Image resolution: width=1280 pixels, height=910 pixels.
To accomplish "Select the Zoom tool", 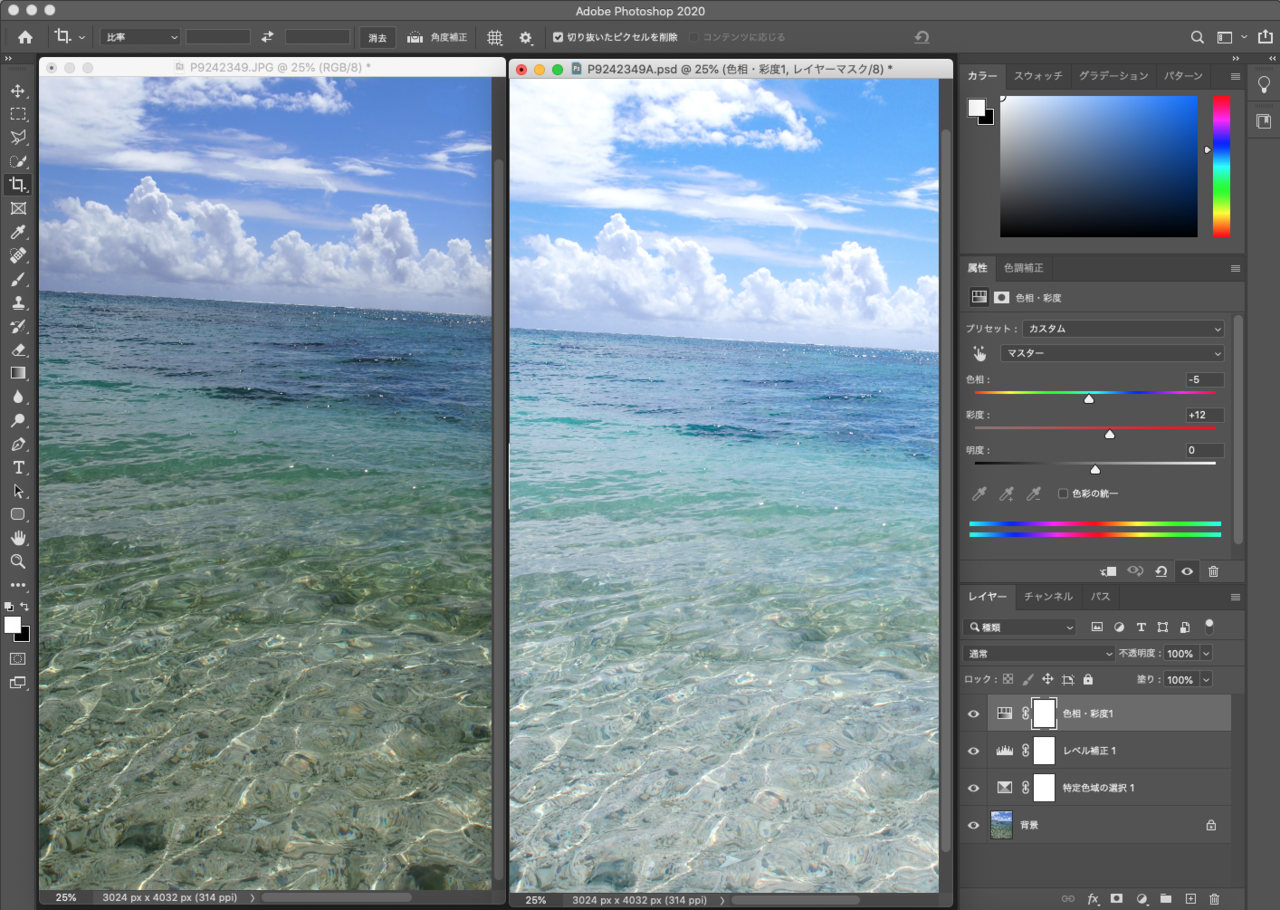I will 17,562.
